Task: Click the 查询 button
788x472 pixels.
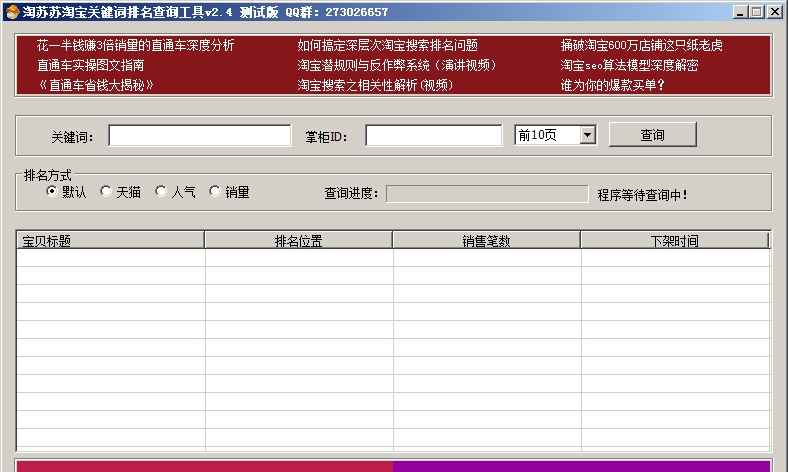Action: pos(652,135)
